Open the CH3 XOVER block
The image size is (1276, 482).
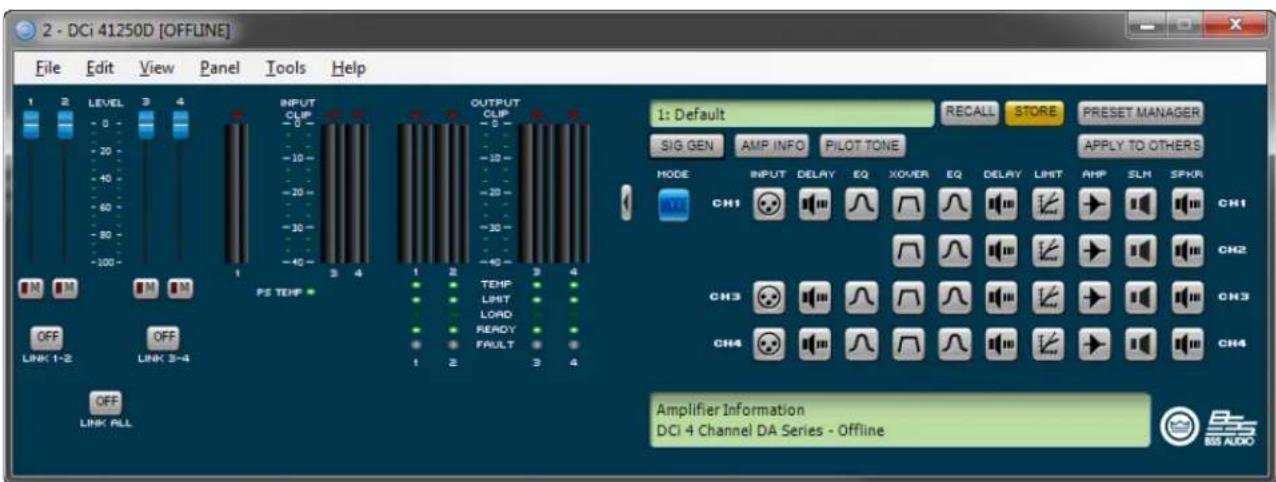(x=906, y=297)
